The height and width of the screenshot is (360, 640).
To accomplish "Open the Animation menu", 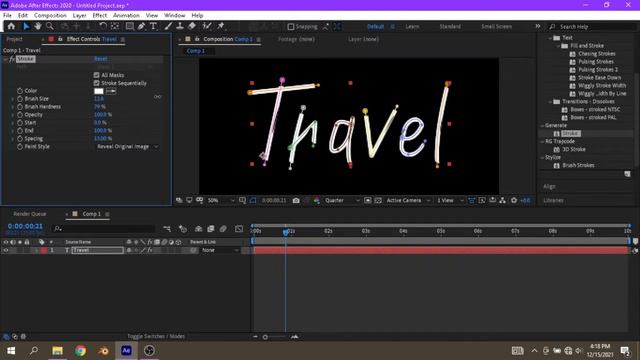I will tap(126, 15).
